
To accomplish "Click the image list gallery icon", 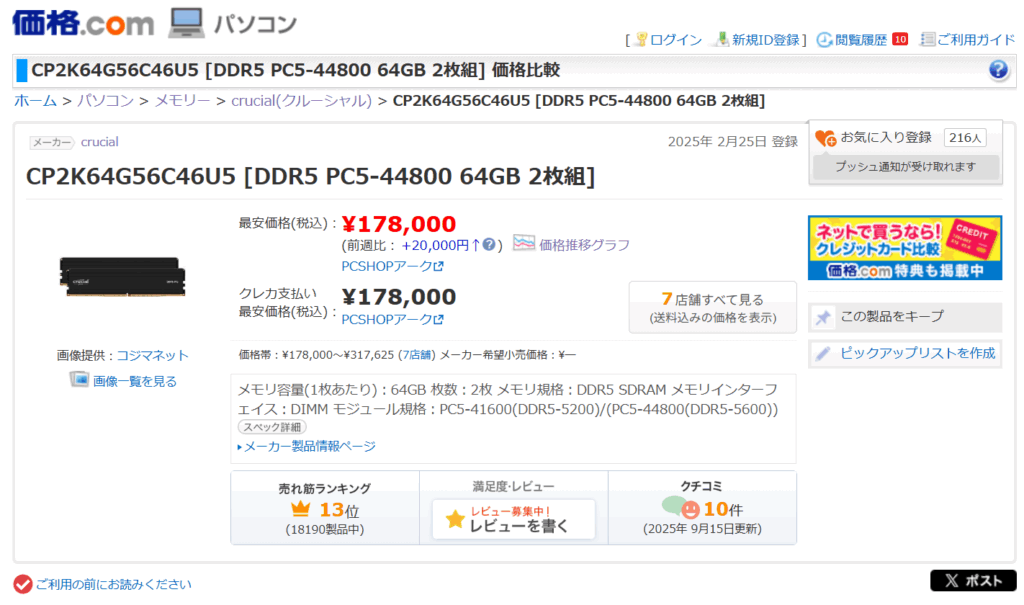I will [79, 380].
